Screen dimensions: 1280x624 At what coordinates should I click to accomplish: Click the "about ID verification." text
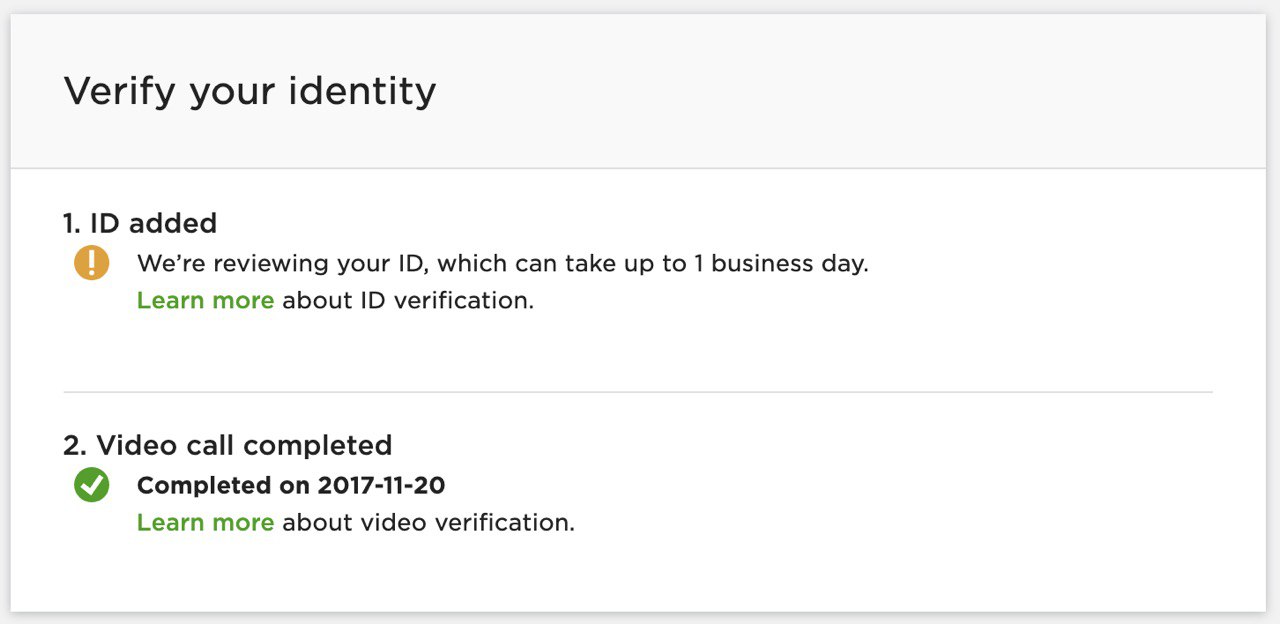tap(408, 301)
